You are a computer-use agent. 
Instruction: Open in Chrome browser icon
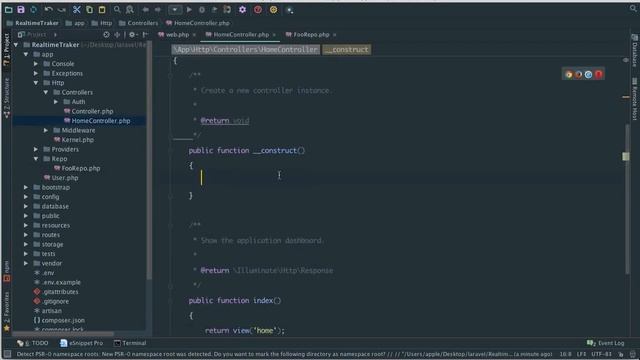(569, 74)
